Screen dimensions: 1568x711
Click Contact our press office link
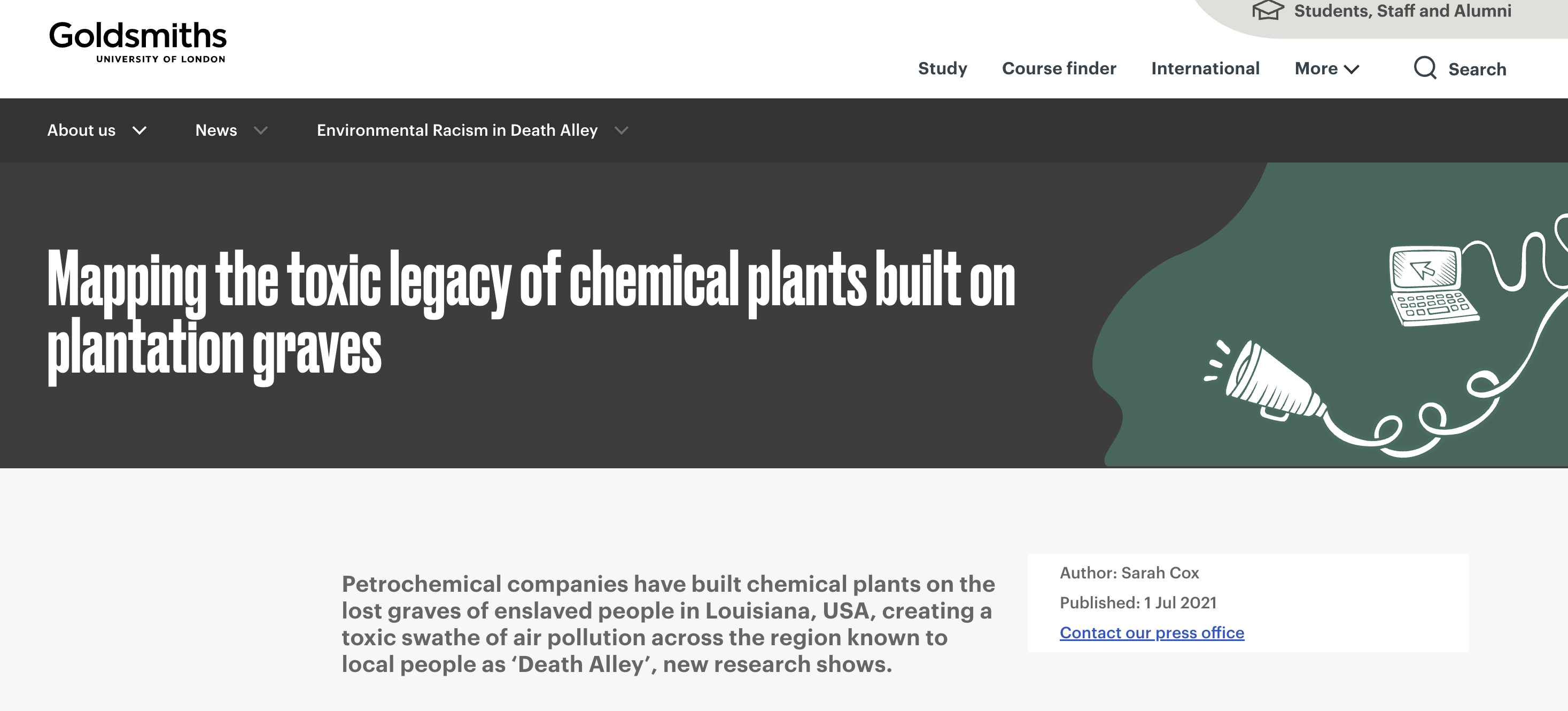(x=1152, y=632)
